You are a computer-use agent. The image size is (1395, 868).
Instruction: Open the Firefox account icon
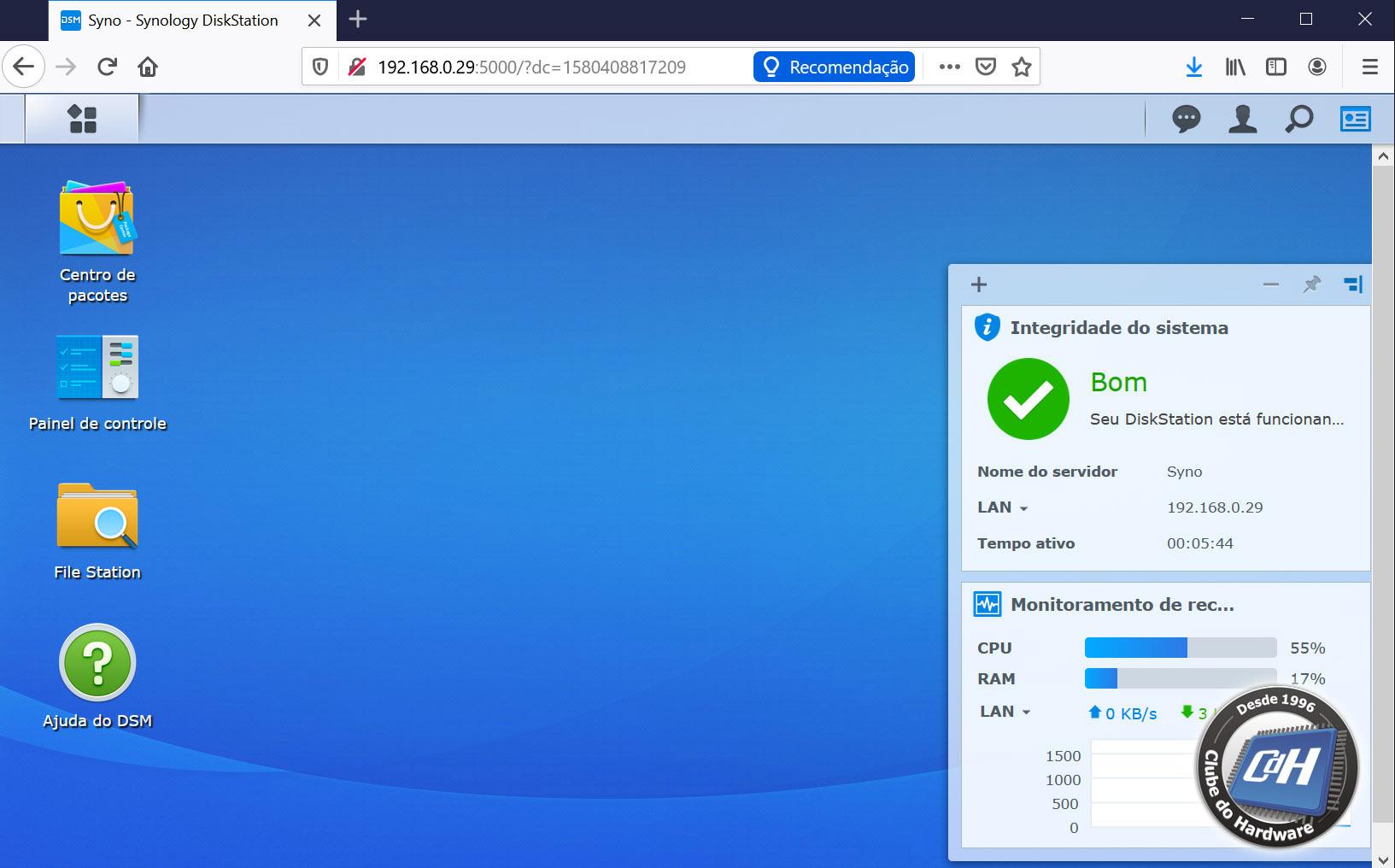pyautogui.click(x=1317, y=67)
